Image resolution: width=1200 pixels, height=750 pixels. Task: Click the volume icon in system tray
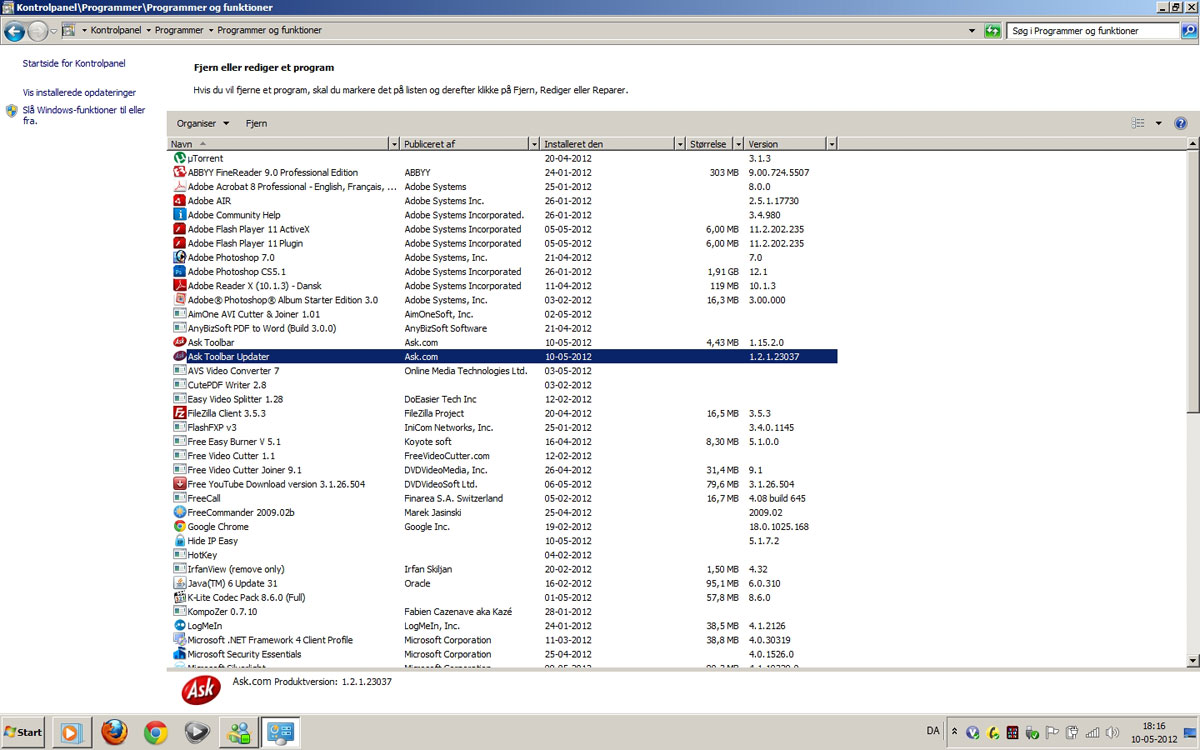[1111, 732]
